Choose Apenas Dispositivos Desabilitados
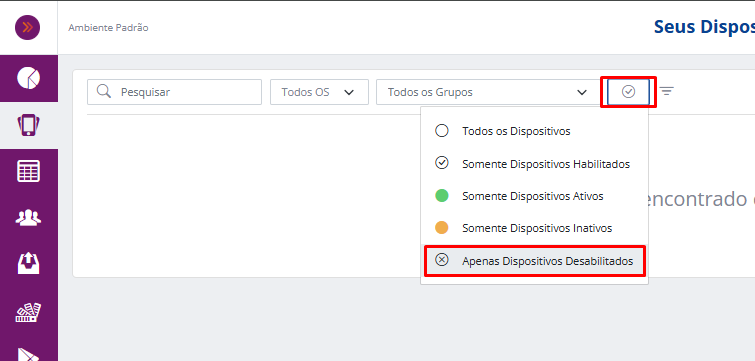 (x=534, y=261)
